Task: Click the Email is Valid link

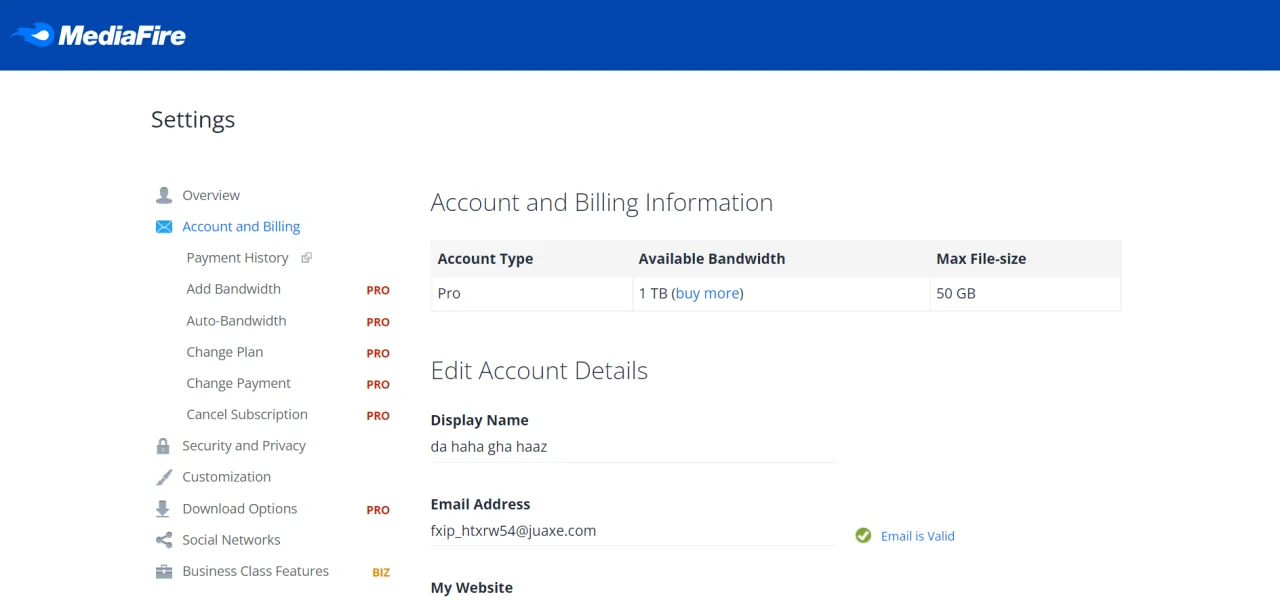Action: pyautogui.click(x=918, y=536)
